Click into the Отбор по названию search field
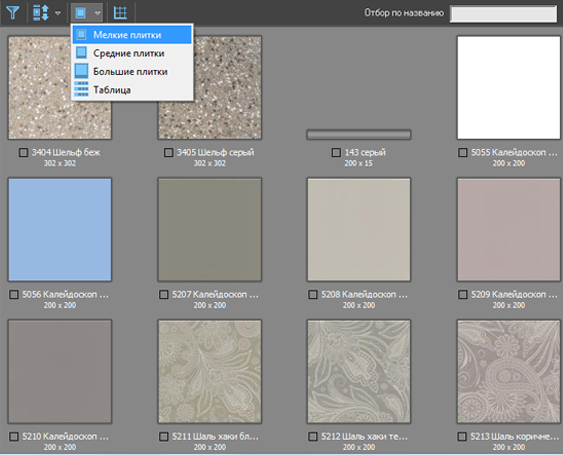This screenshot has height=455, width=563. coord(503,14)
